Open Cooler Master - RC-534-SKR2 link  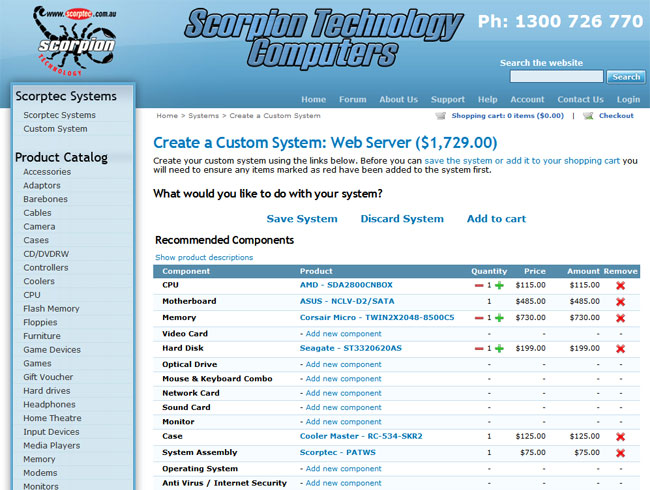[361, 436]
